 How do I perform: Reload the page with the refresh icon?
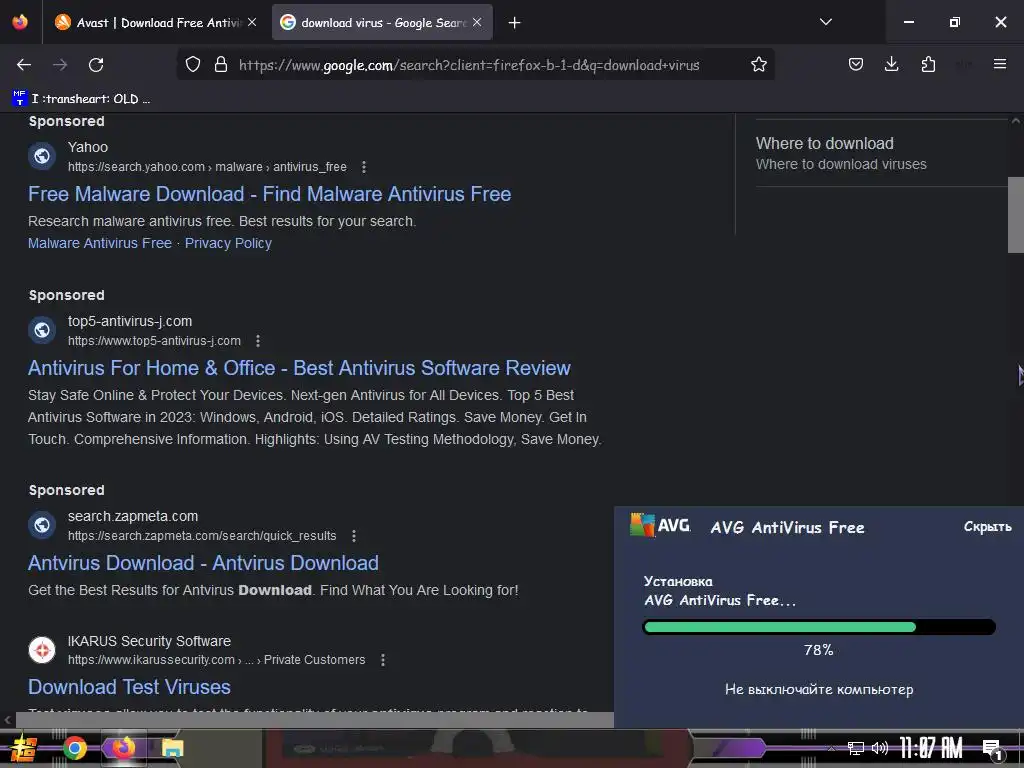pos(96,65)
